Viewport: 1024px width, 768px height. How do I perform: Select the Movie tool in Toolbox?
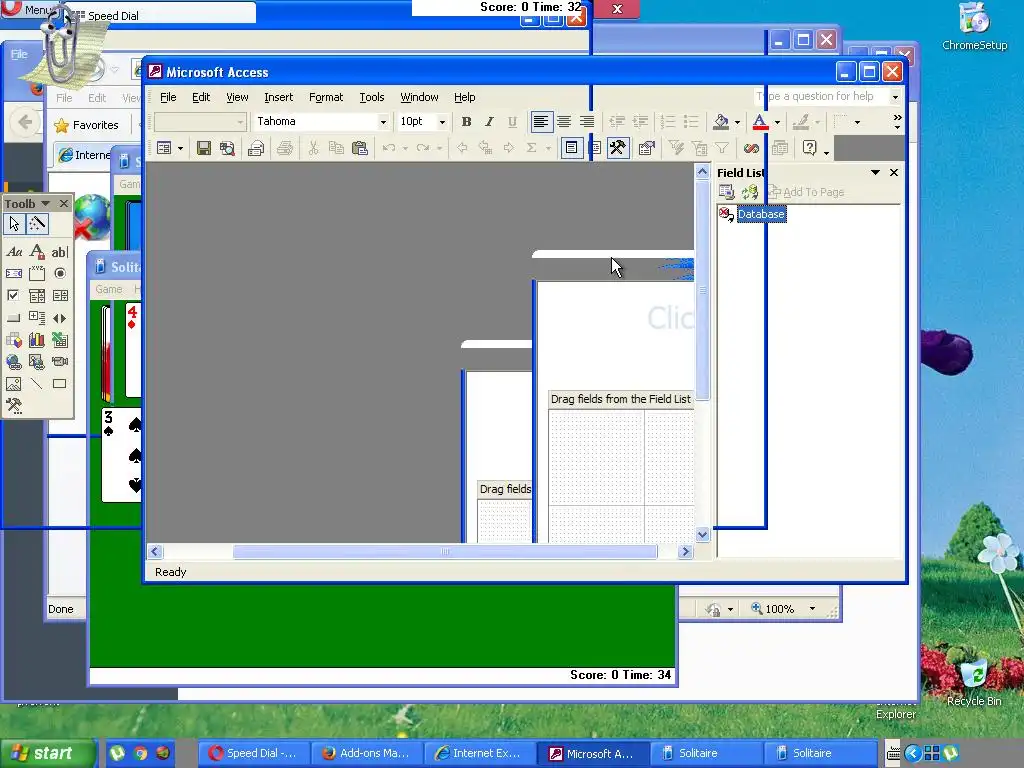click(59, 362)
